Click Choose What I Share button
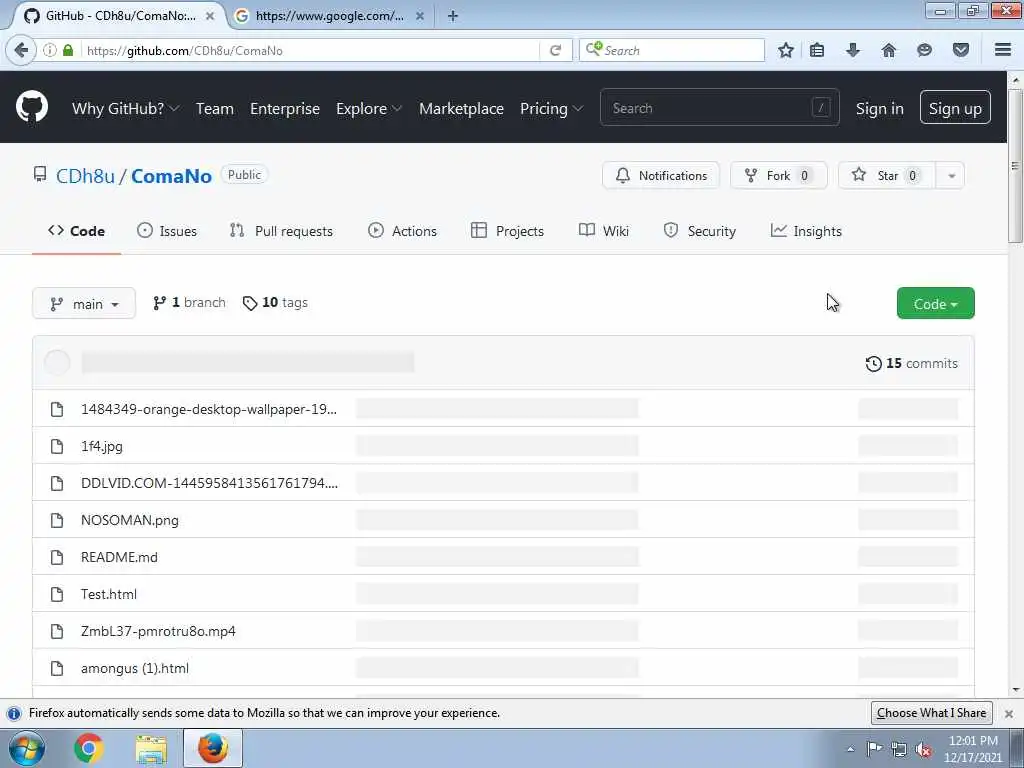This screenshot has height=768, width=1024. coord(931,713)
